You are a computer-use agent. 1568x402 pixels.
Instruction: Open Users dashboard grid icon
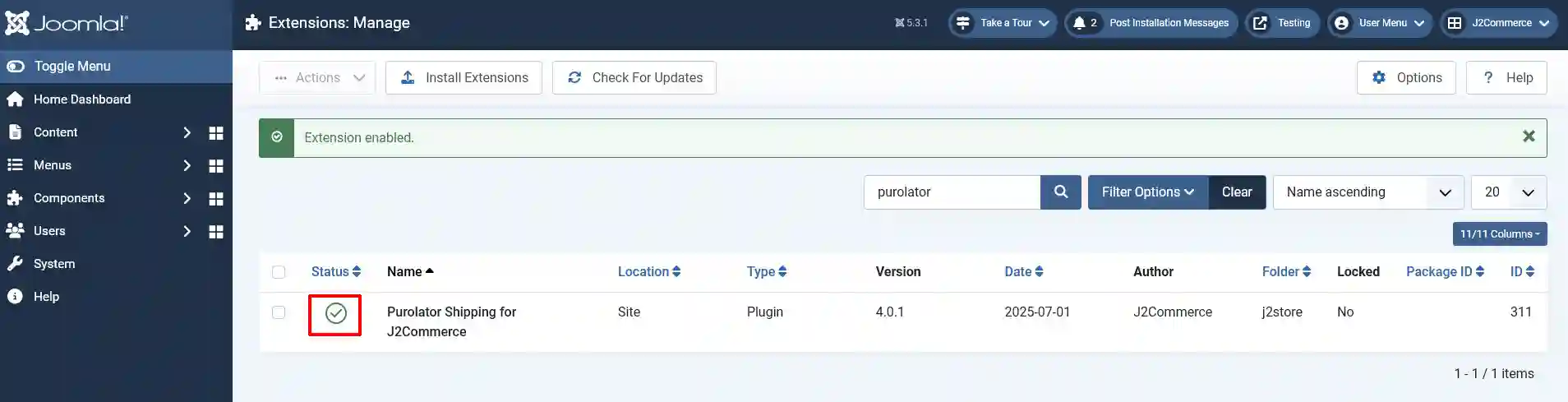[216, 231]
